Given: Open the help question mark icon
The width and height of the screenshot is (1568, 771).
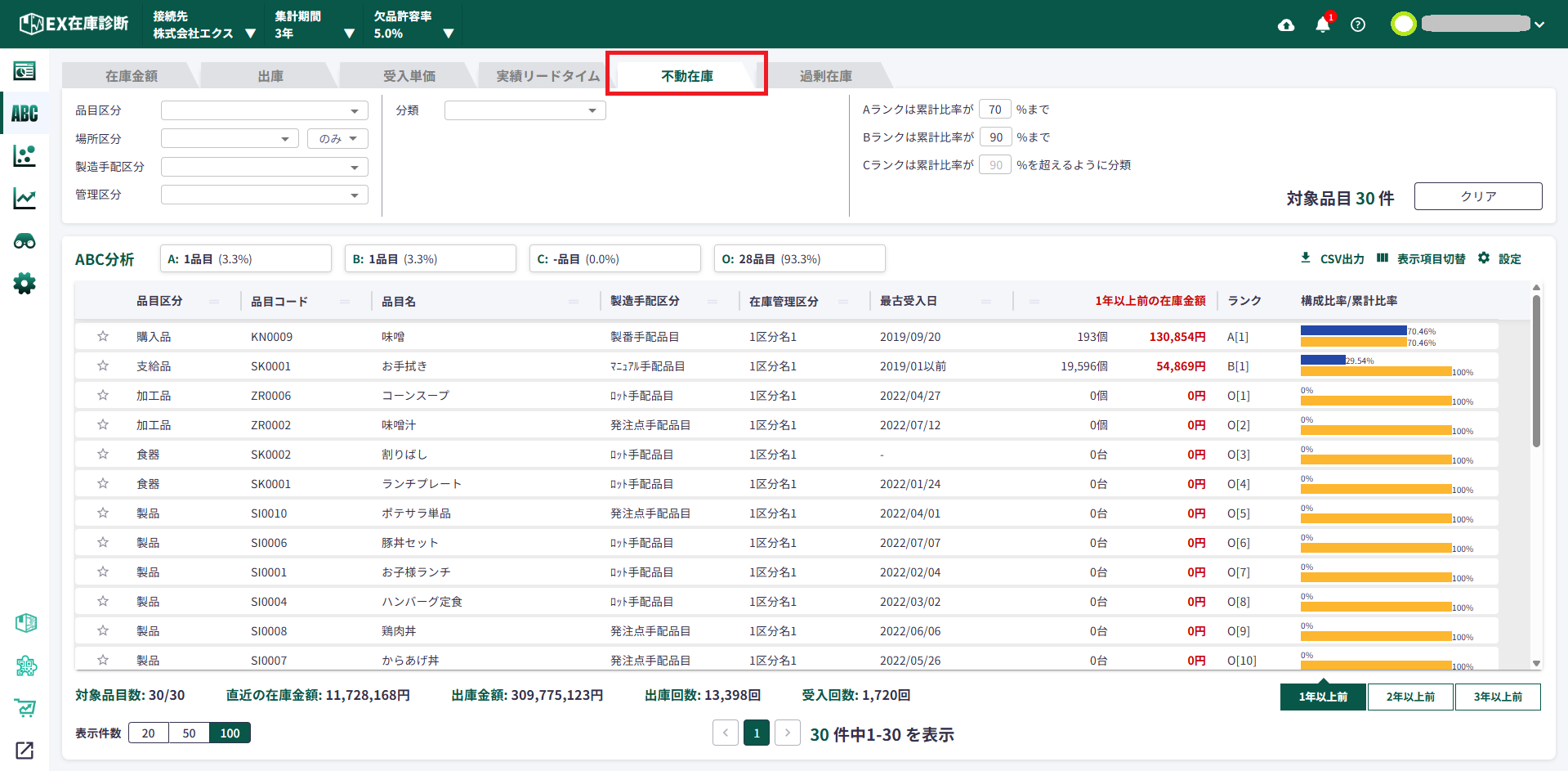Looking at the screenshot, I should [1358, 25].
